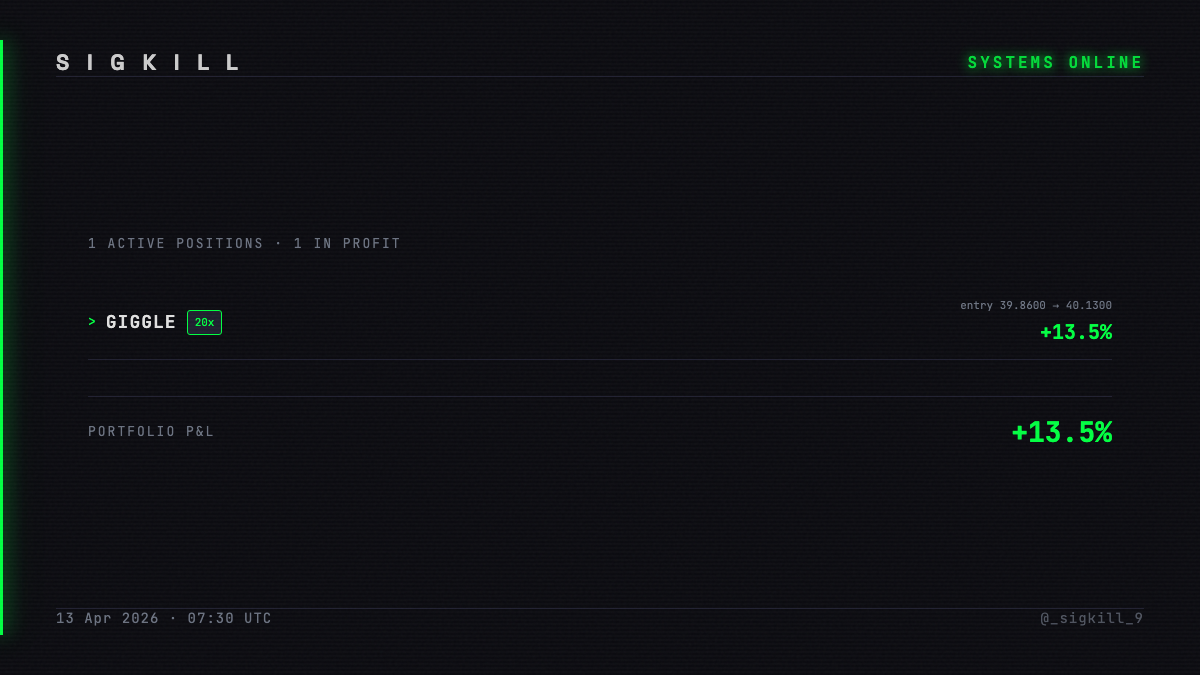
Task: Click the SIGKILL logo text
Action: click(148, 63)
